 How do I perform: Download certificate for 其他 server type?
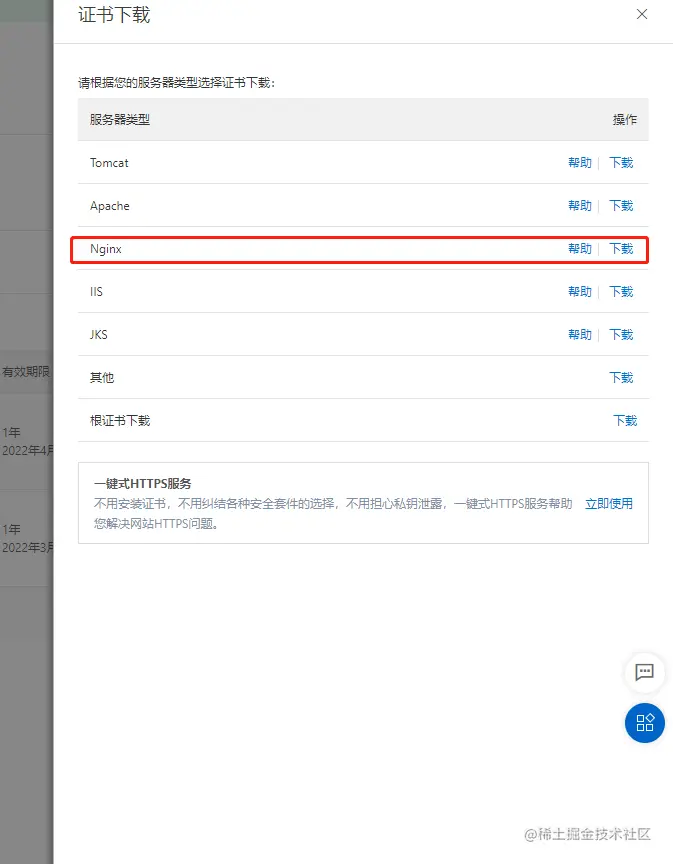[621, 377]
